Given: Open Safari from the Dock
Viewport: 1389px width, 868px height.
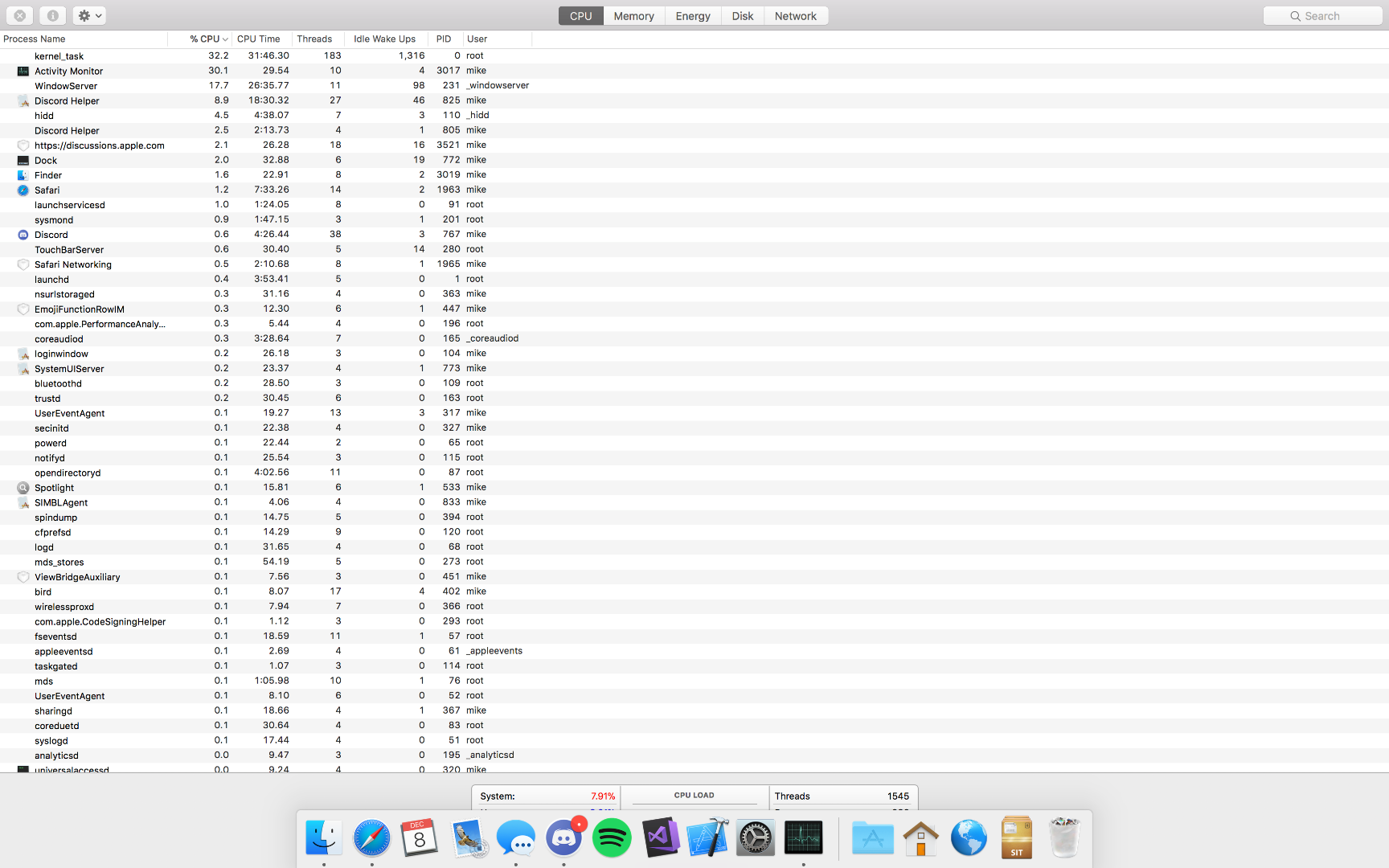Looking at the screenshot, I should point(372,838).
